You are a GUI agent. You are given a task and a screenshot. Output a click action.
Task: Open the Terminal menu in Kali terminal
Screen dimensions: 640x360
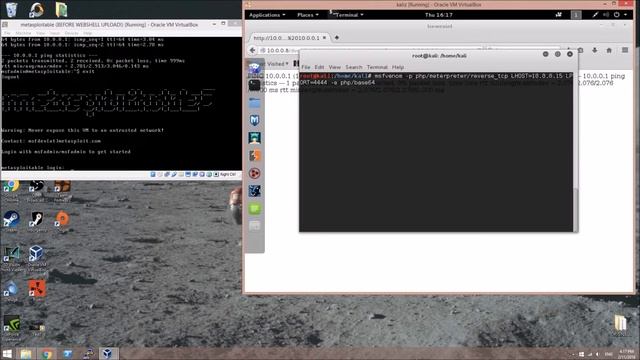pos(377,67)
